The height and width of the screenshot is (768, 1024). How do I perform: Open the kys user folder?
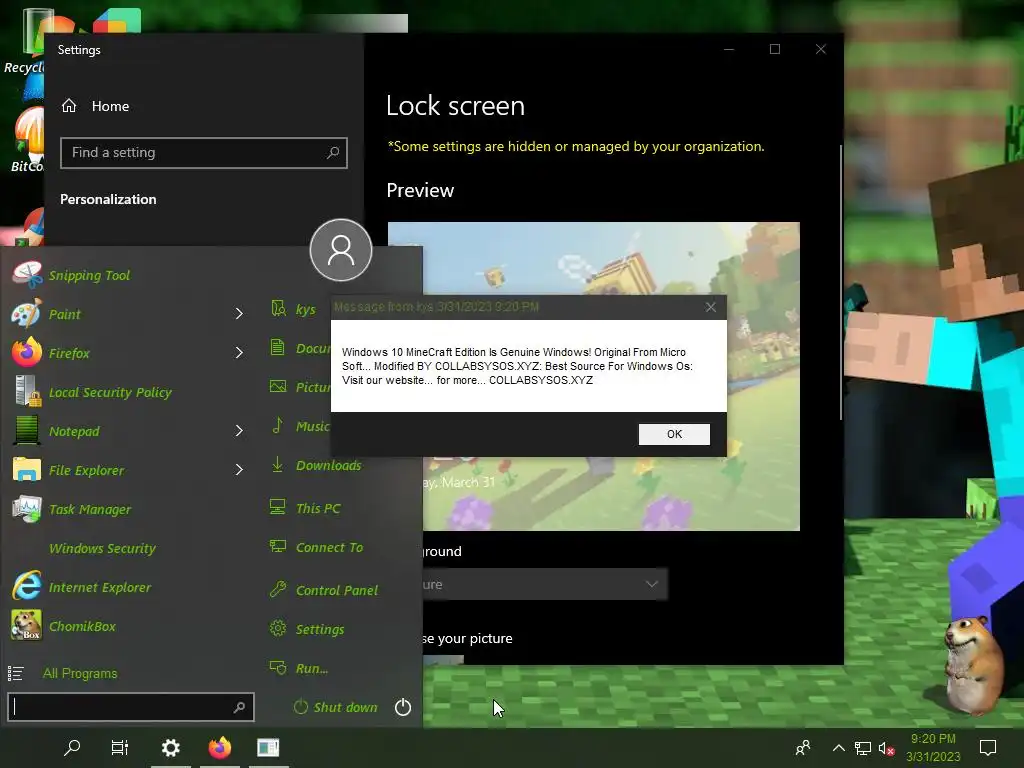click(x=293, y=309)
